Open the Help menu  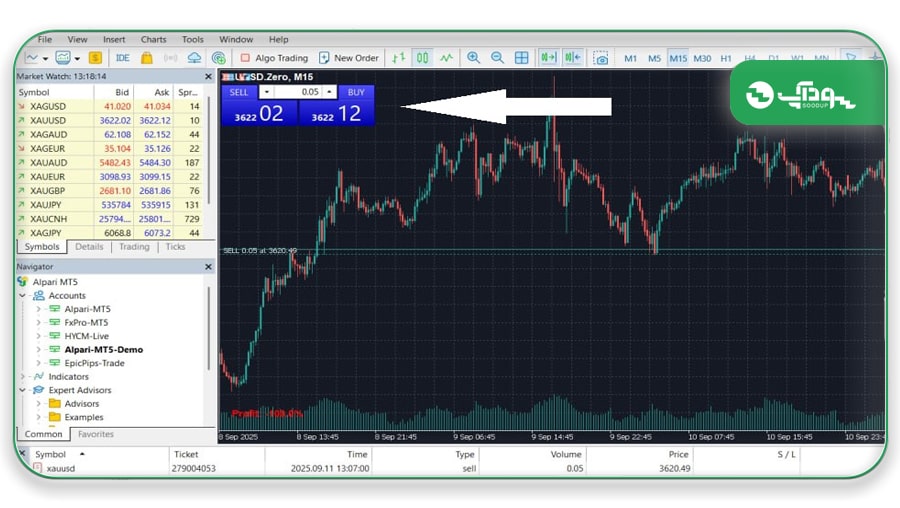(x=278, y=39)
